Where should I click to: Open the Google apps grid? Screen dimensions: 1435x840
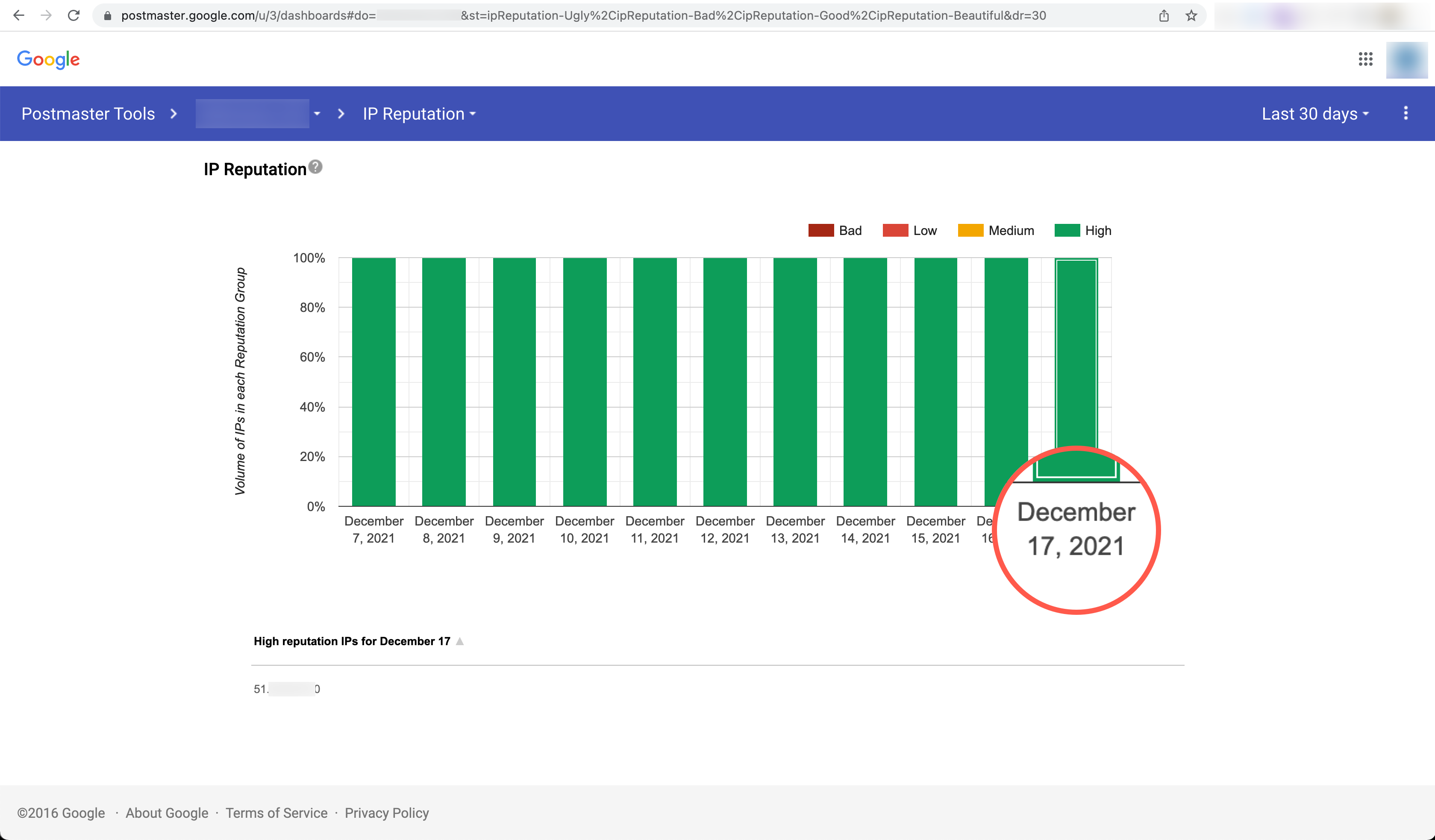(x=1365, y=59)
